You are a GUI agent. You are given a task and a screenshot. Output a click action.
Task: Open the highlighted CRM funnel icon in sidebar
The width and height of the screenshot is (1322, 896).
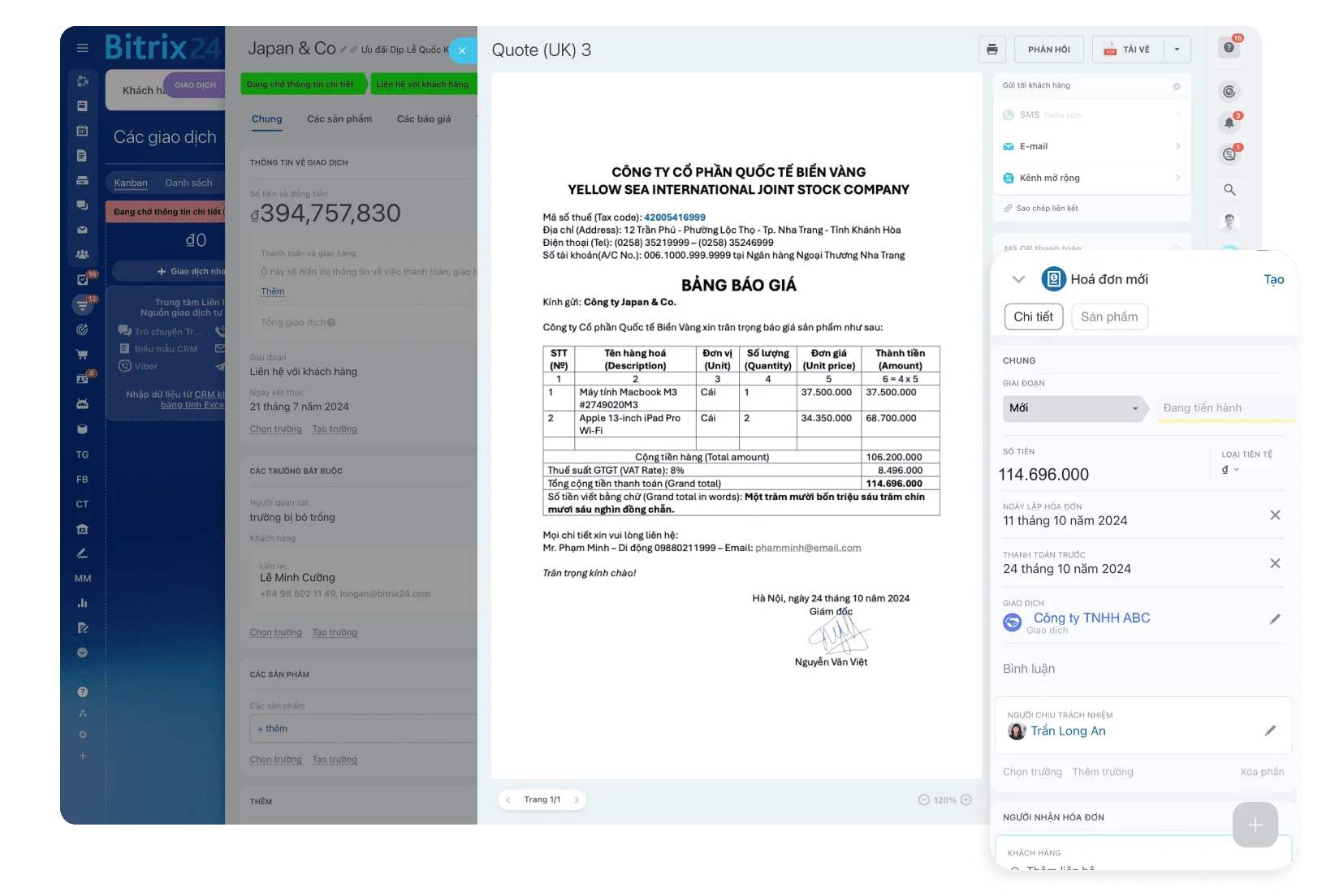pyautogui.click(x=82, y=304)
